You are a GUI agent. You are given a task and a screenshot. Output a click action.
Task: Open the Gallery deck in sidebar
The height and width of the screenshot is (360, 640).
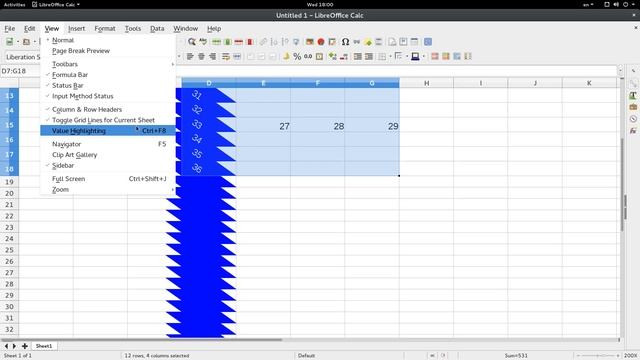point(633,107)
